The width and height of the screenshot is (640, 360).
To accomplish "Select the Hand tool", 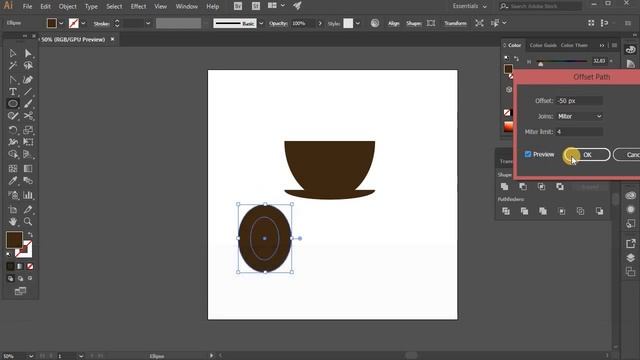I will [x=13, y=222].
